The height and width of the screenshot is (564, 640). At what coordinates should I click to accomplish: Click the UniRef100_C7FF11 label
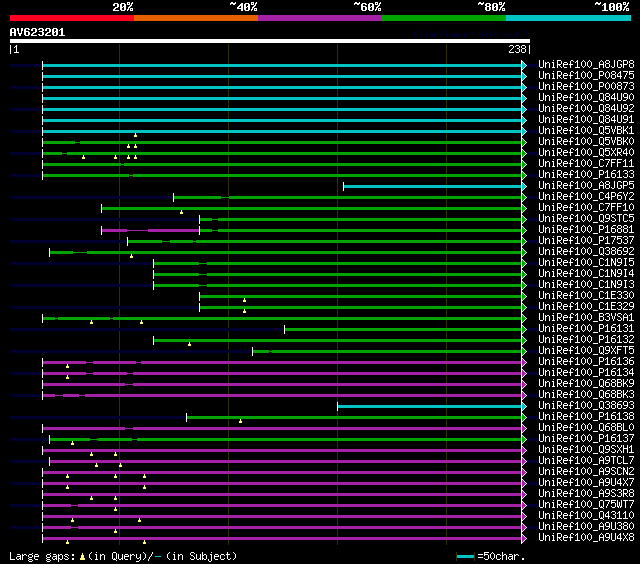586,164
